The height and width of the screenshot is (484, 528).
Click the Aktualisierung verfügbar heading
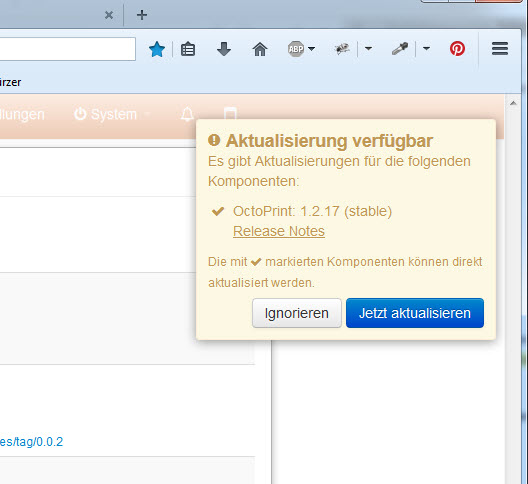pos(329,141)
